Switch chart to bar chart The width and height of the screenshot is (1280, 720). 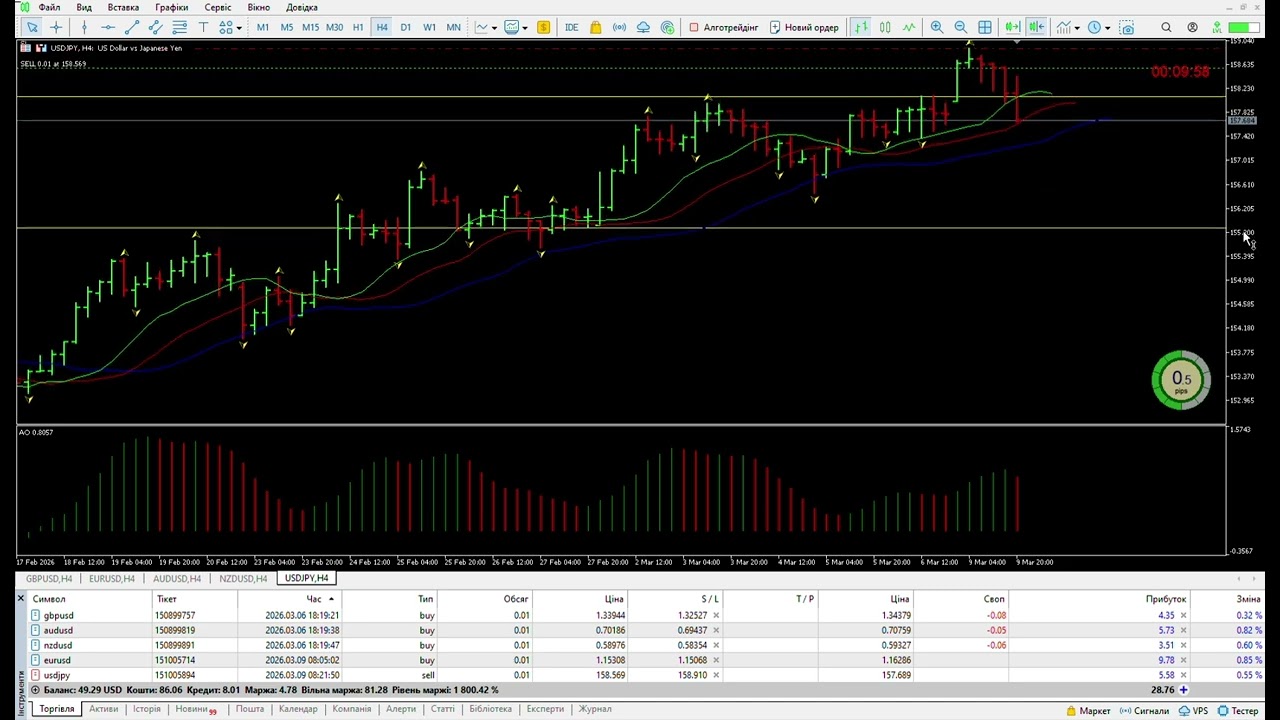(x=860, y=27)
